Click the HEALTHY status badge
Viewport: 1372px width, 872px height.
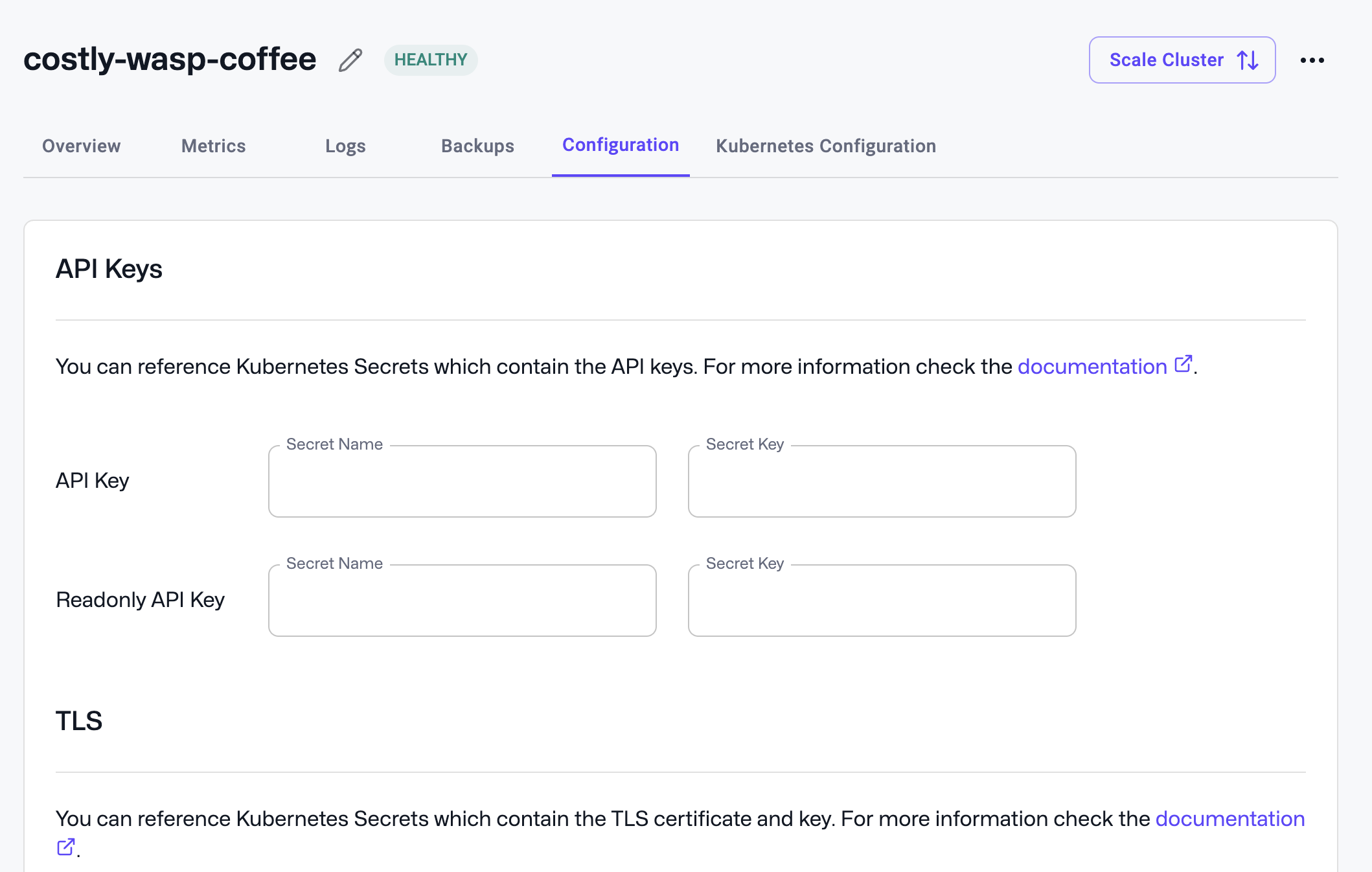430,59
